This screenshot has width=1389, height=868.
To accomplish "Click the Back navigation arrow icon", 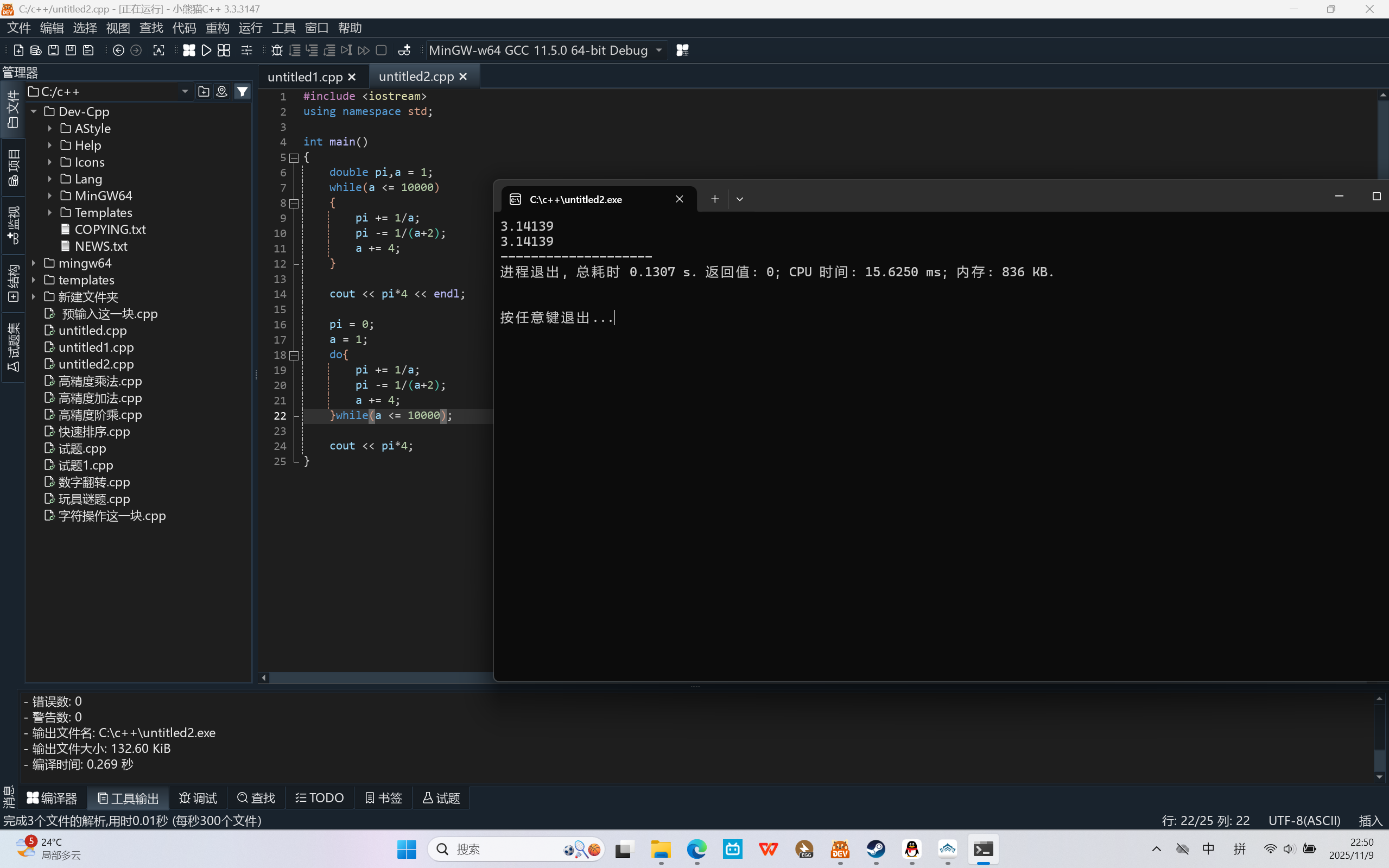I will (118, 50).
